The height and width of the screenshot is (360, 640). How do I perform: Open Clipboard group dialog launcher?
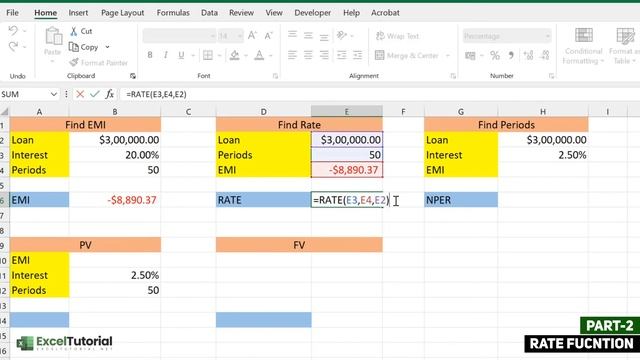(x=133, y=76)
